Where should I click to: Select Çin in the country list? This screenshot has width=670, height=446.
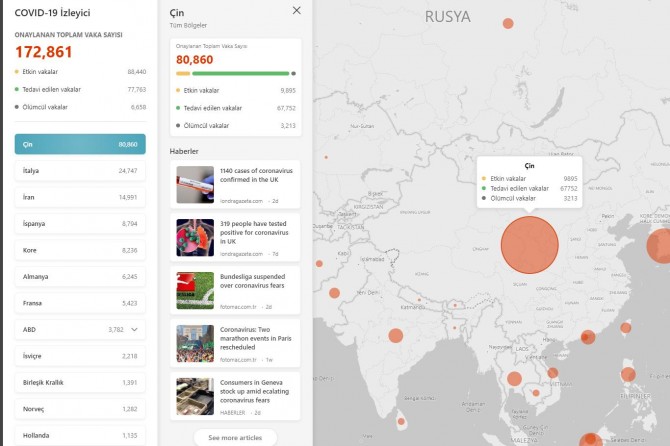80,144
